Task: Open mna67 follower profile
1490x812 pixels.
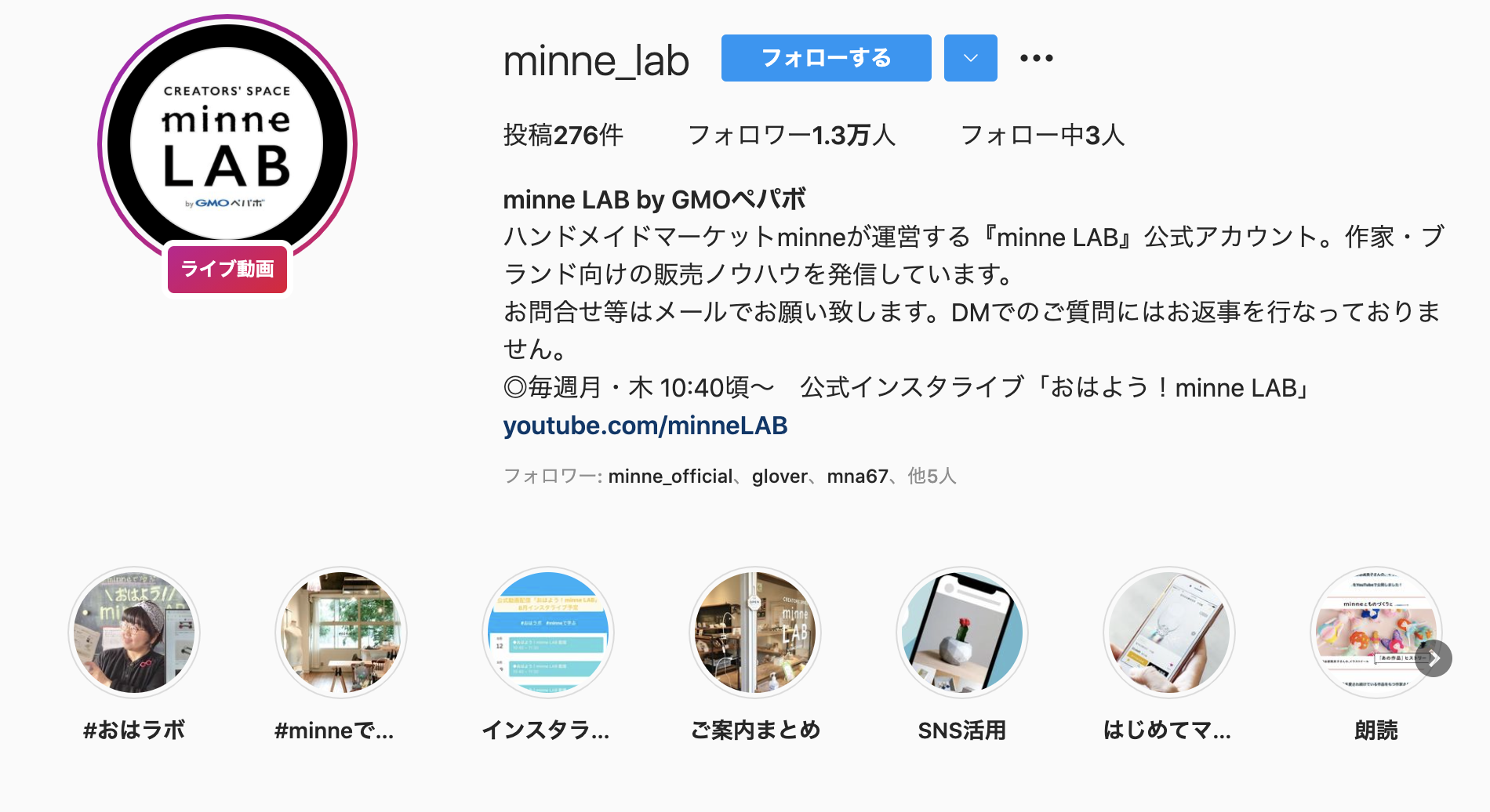Action: [x=857, y=477]
